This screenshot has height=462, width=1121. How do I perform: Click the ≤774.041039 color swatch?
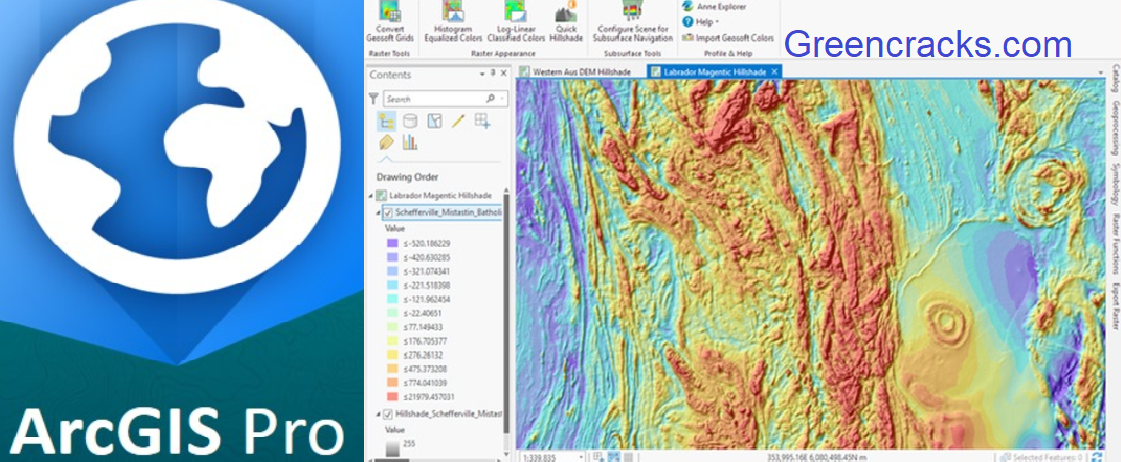coord(390,383)
